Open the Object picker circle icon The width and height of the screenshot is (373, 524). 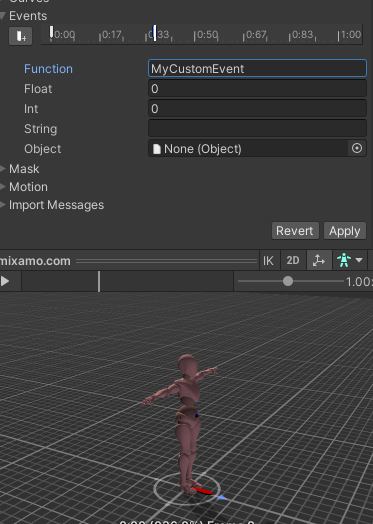[x=357, y=148]
